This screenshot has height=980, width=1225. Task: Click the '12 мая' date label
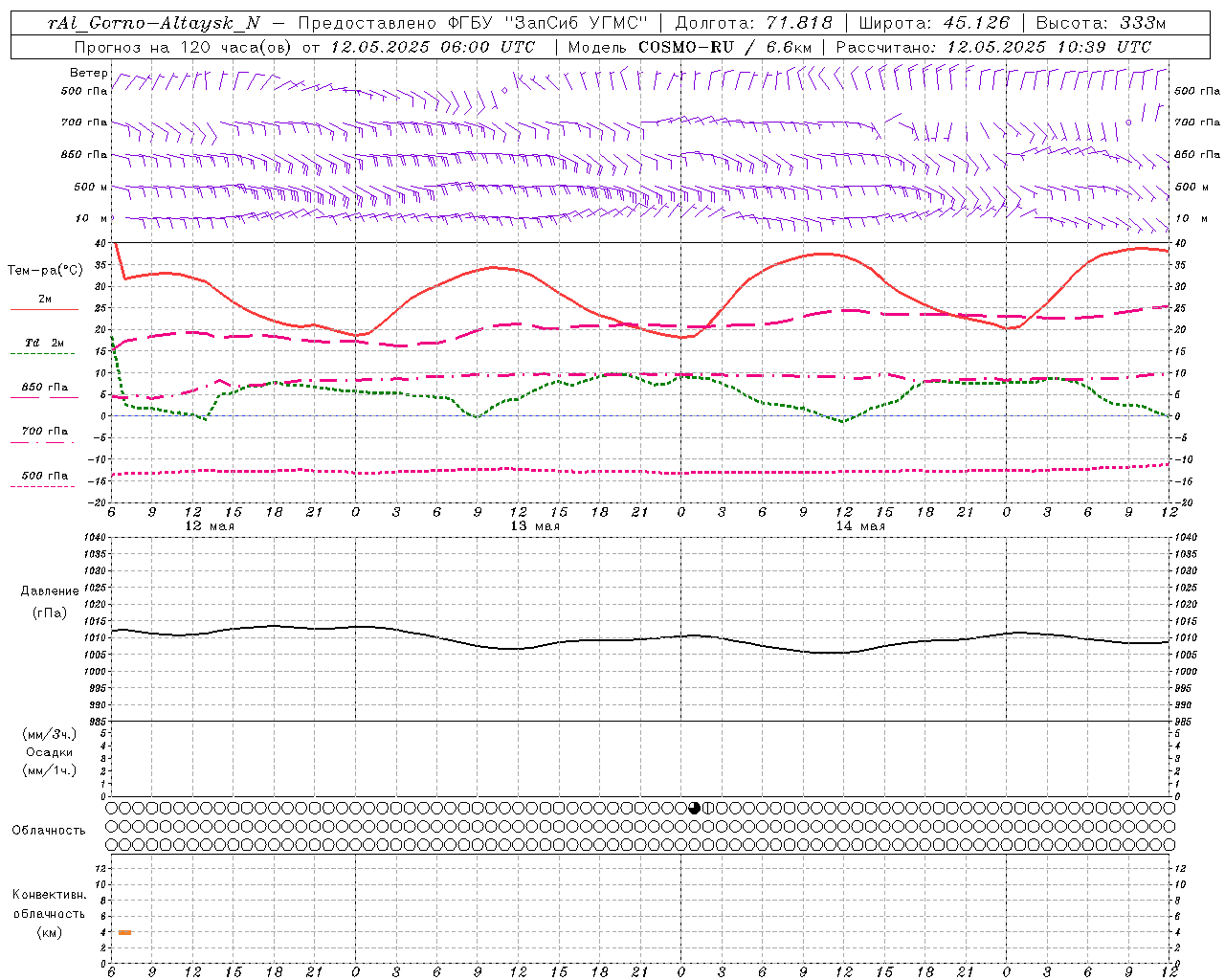[210, 526]
